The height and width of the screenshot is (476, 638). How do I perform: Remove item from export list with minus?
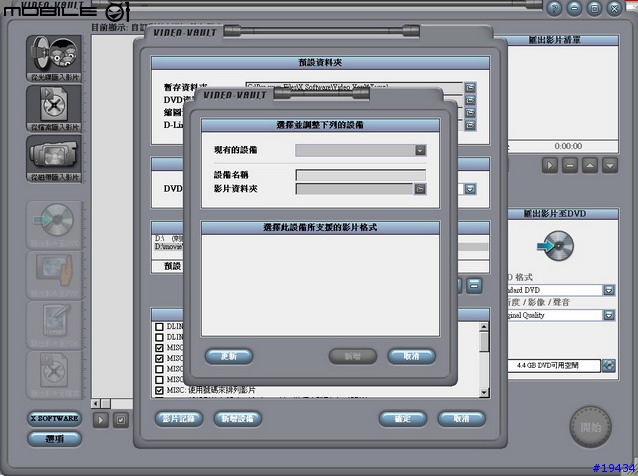tap(570, 166)
